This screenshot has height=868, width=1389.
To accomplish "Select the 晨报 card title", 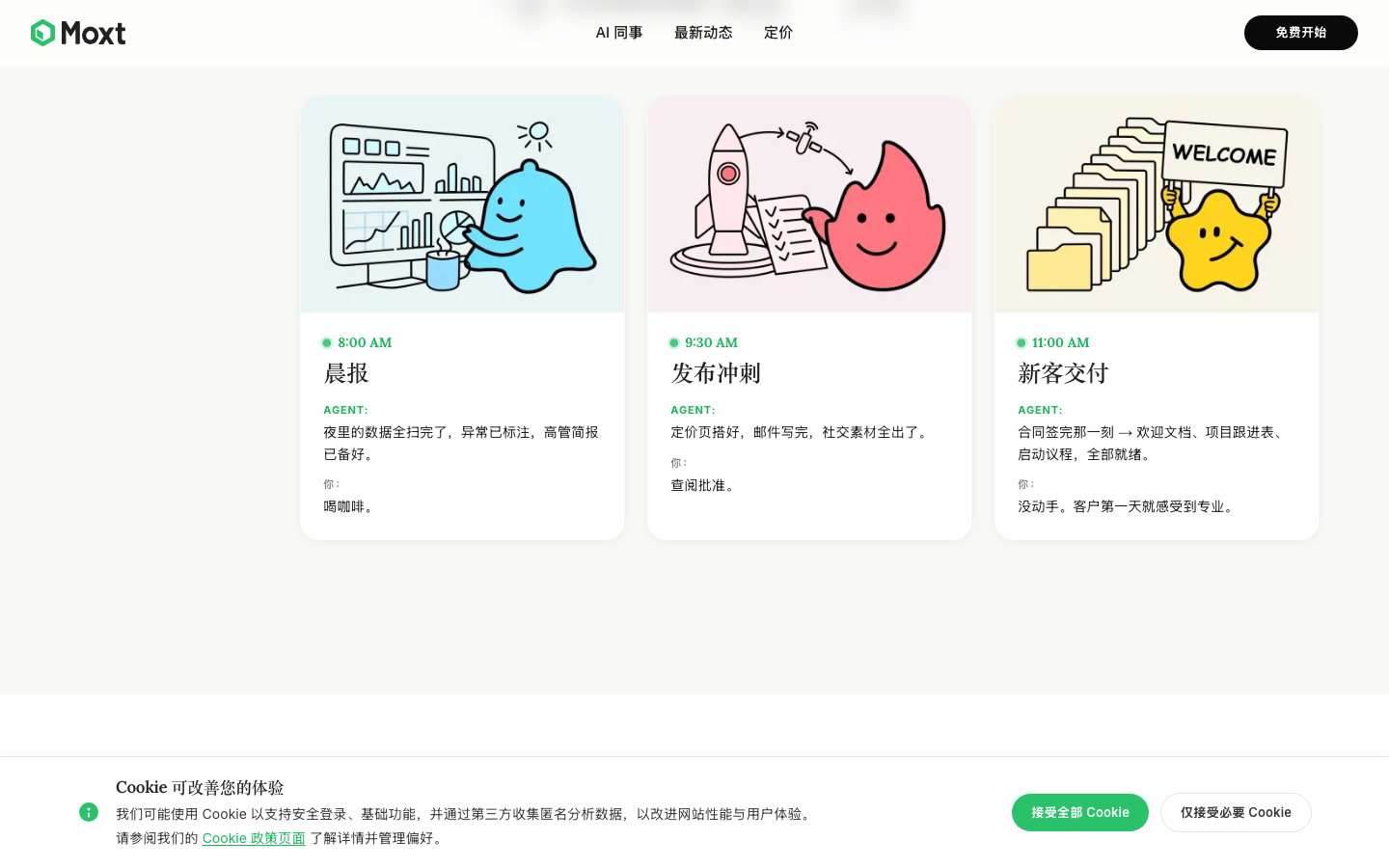I will pyautogui.click(x=346, y=373).
